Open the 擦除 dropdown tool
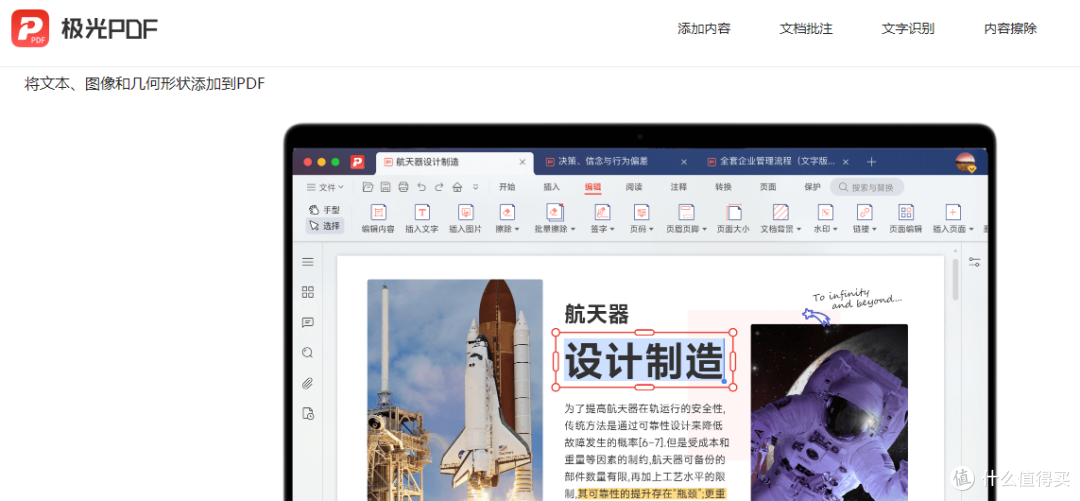The image size is (1080, 501). pos(508,218)
